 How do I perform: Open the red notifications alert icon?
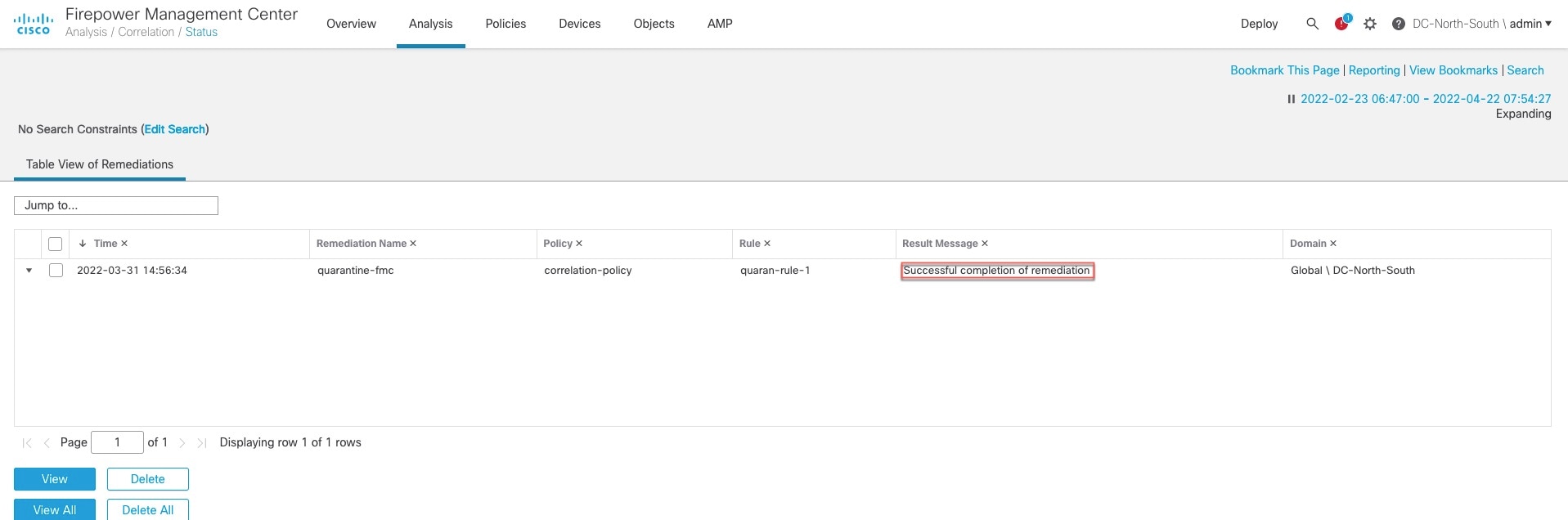click(1341, 23)
